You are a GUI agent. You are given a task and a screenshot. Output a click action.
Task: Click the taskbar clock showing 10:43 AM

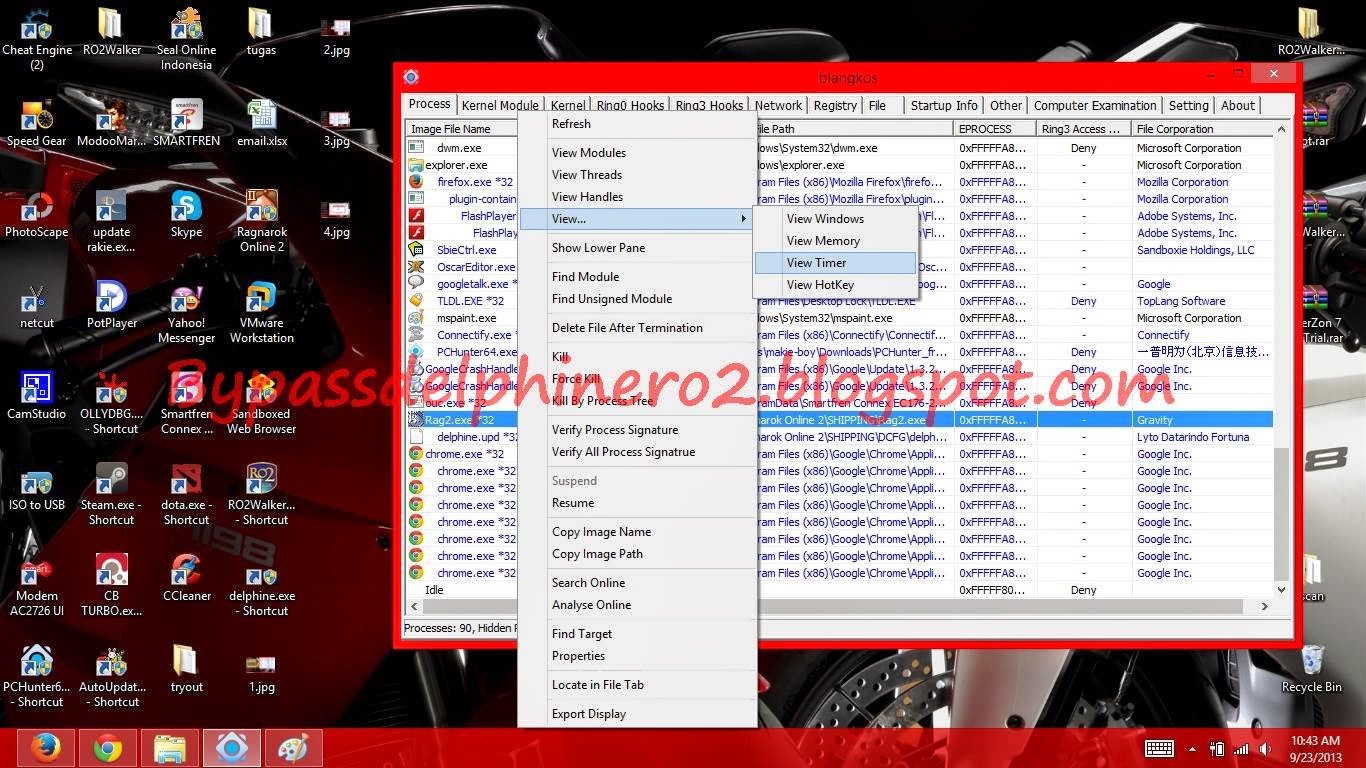coord(1315,748)
